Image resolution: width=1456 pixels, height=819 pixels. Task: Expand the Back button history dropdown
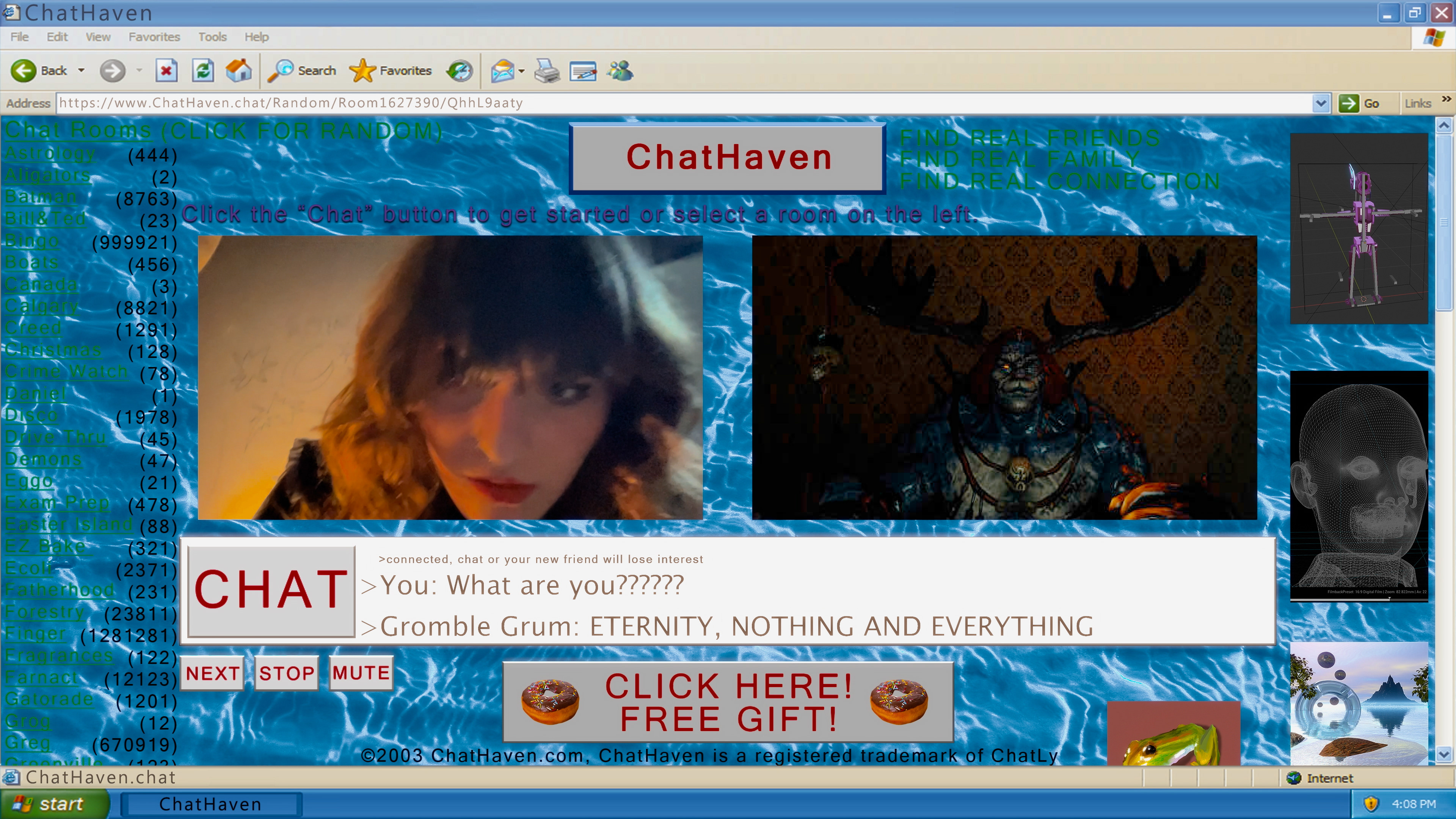pos(82,71)
